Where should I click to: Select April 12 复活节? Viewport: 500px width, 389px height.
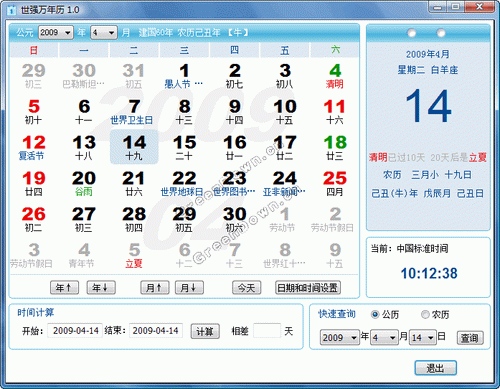pos(33,148)
